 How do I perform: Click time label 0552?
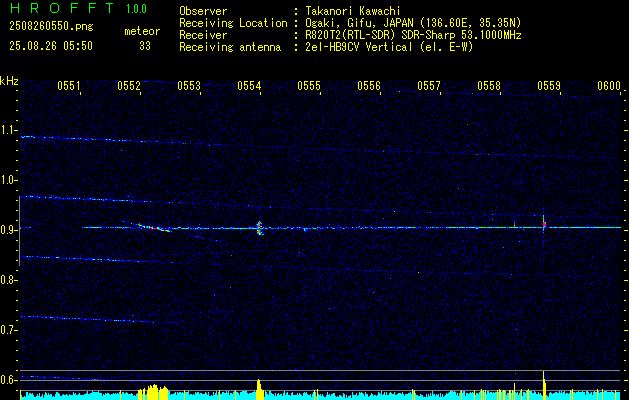(129, 85)
